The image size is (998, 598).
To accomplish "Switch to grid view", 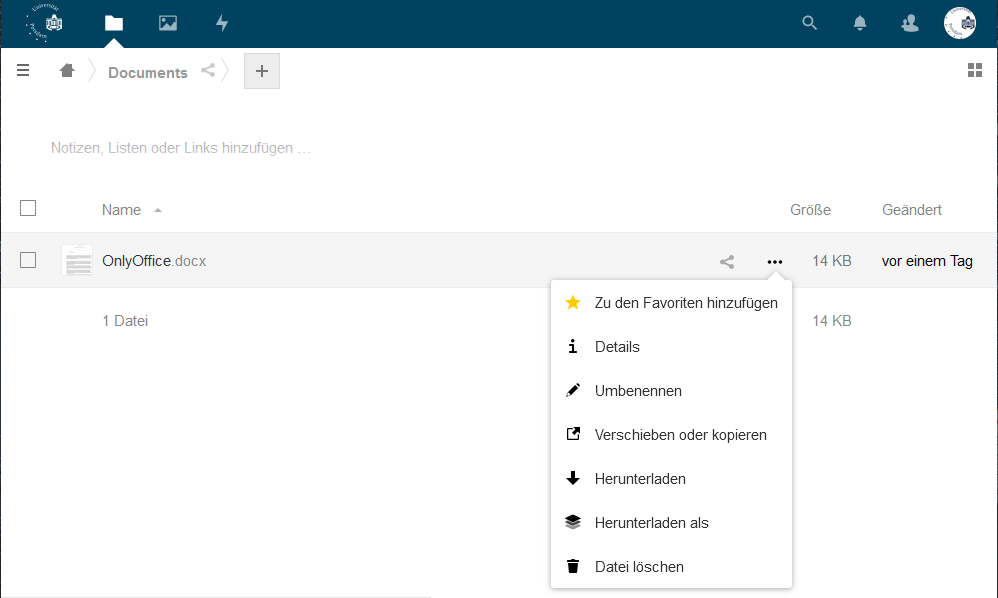I will pos(975,70).
